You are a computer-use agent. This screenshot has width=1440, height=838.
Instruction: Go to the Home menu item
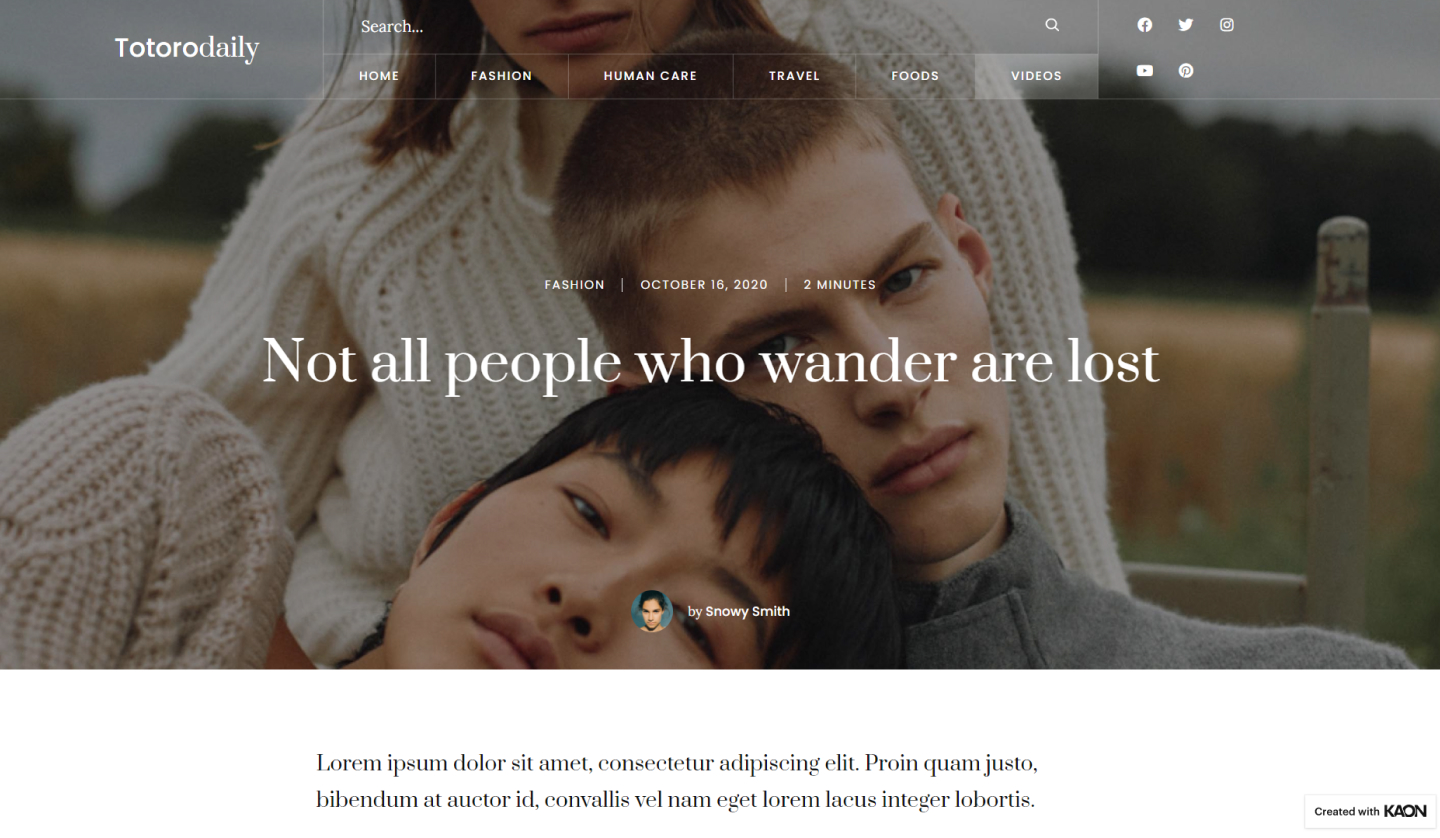(379, 76)
